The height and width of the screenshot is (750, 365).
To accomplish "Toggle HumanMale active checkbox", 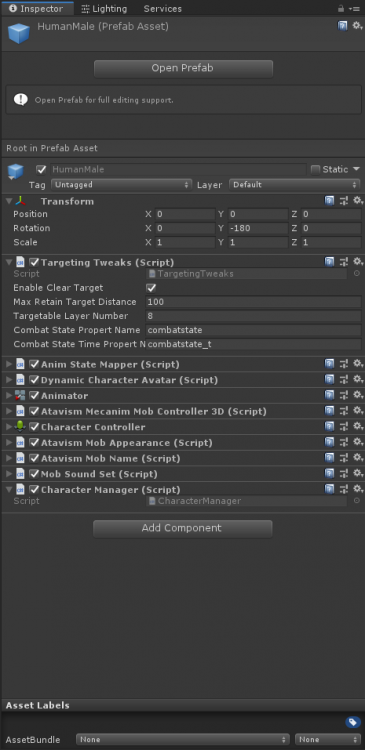I will tap(42, 169).
